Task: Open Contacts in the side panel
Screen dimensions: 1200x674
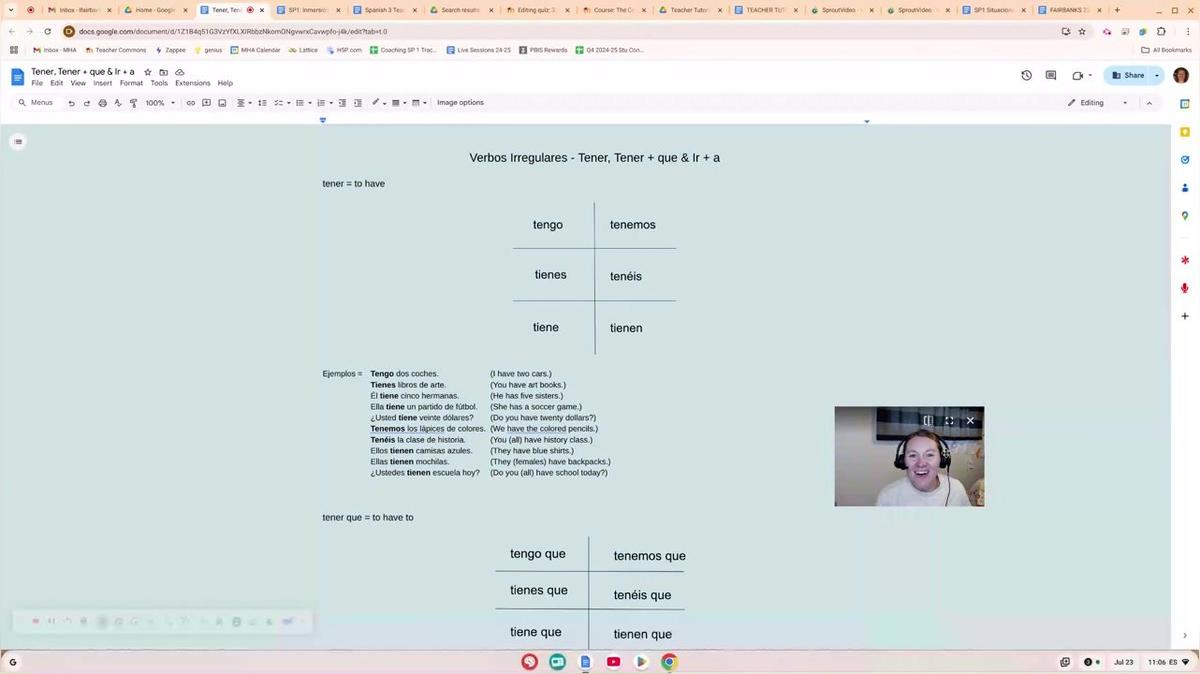Action: tap(1185, 188)
